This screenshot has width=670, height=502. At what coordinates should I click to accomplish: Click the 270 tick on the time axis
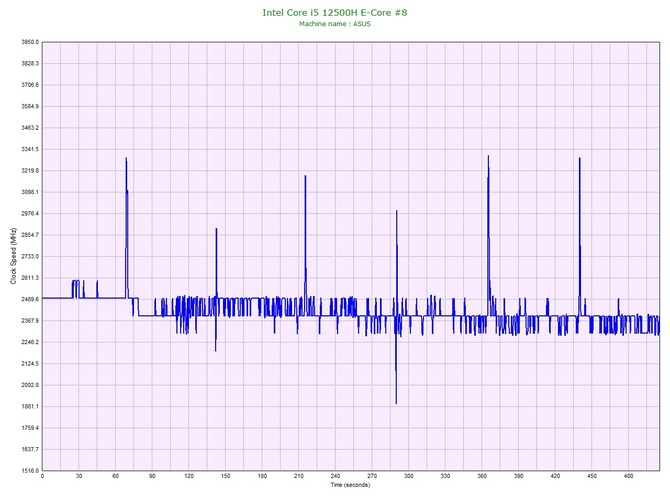point(372,476)
